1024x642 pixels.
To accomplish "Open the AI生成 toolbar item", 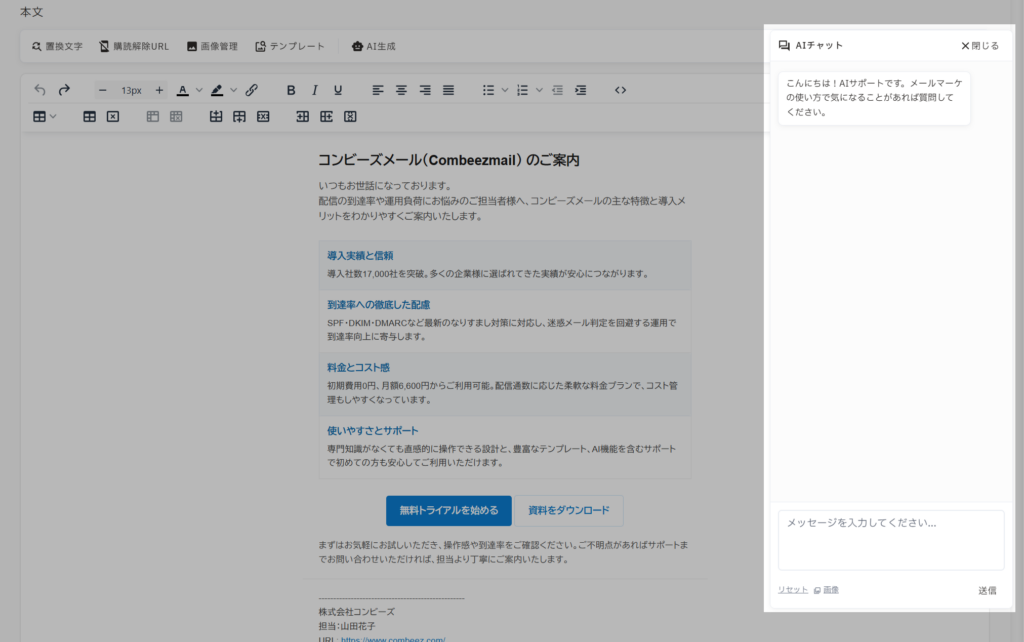I will [x=373, y=46].
